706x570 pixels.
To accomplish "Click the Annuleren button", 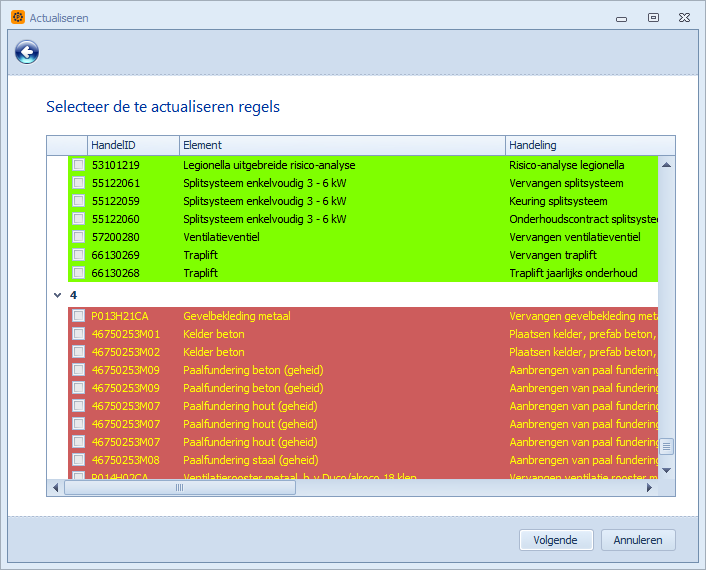I will point(638,540).
